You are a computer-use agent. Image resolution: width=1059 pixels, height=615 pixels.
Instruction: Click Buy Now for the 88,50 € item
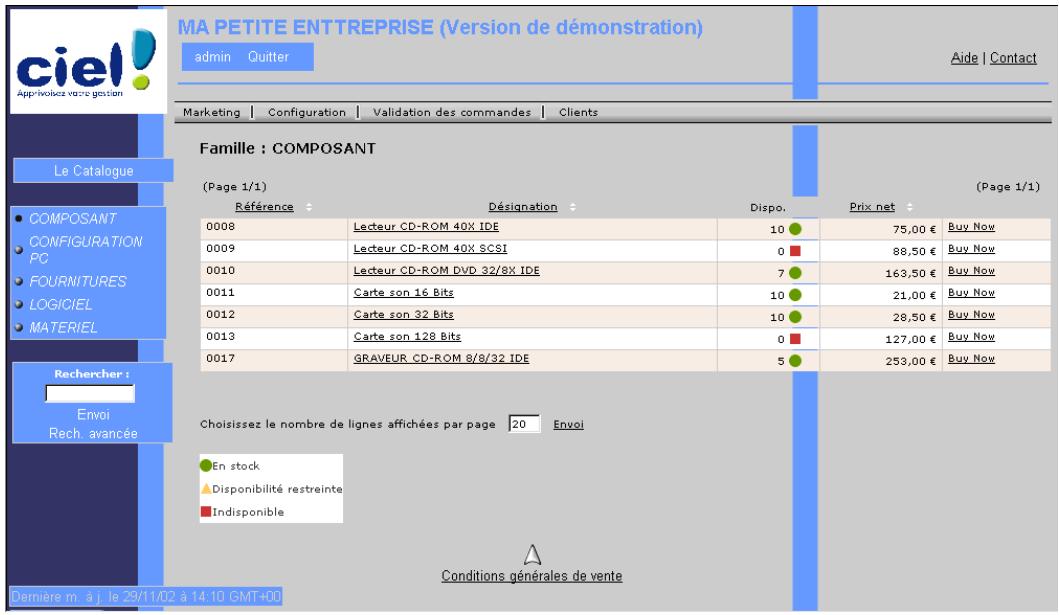(x=971, y=248)
